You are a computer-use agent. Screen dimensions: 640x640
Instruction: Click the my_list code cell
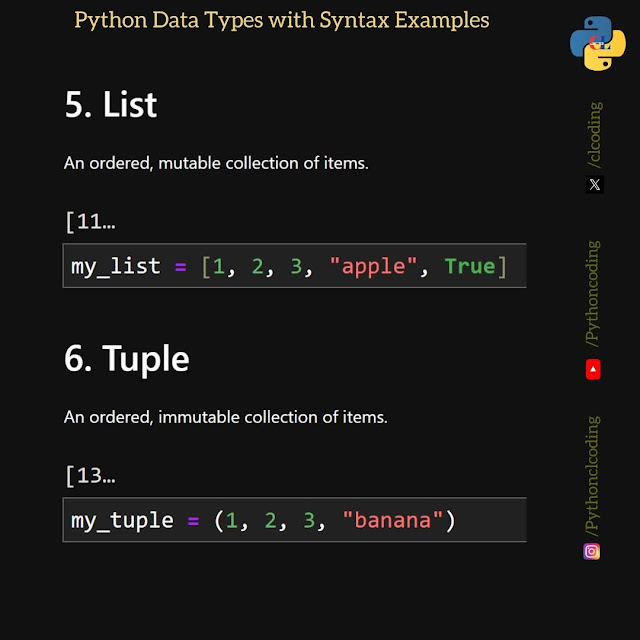click(294, 266)
